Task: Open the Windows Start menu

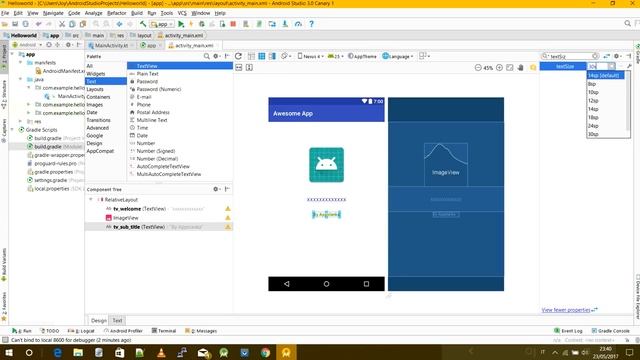Action: (x=9, y=352)
